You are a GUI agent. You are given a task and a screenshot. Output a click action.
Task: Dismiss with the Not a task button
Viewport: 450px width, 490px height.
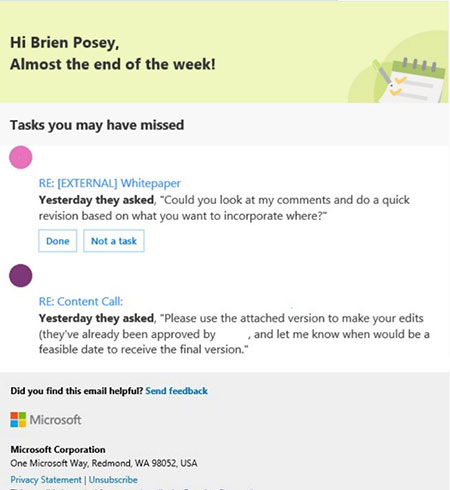click(x=114, y=241)
